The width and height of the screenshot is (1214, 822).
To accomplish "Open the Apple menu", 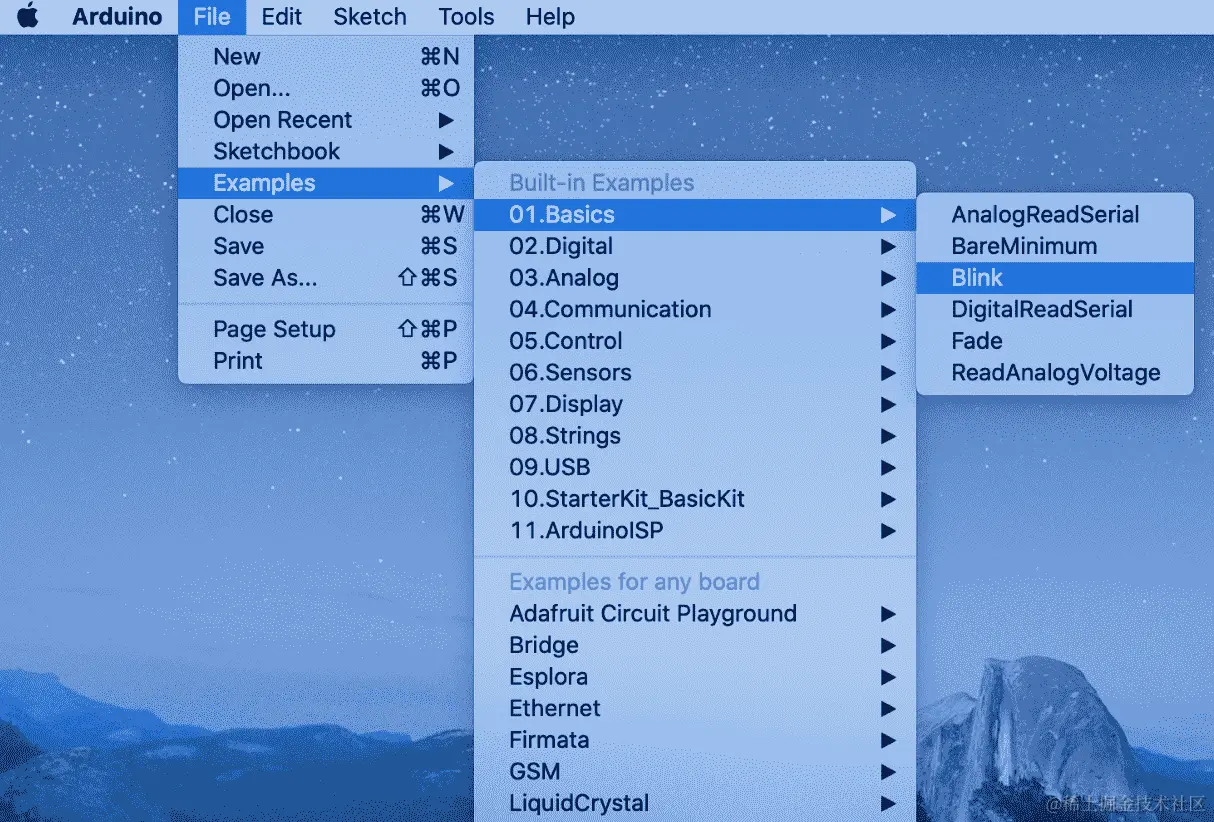I will pos(28,17).
